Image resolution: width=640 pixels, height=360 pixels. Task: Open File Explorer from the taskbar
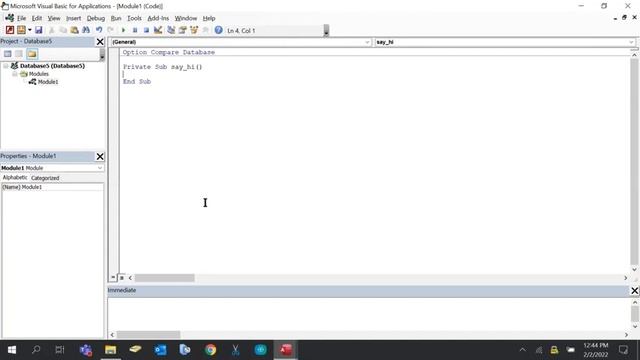pos(111,350)
